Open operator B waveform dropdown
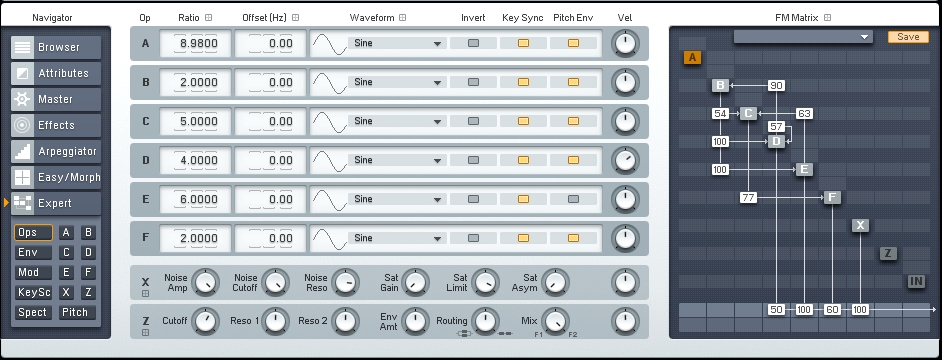Screen dimensions: 942x360 (x=397, y=82)
